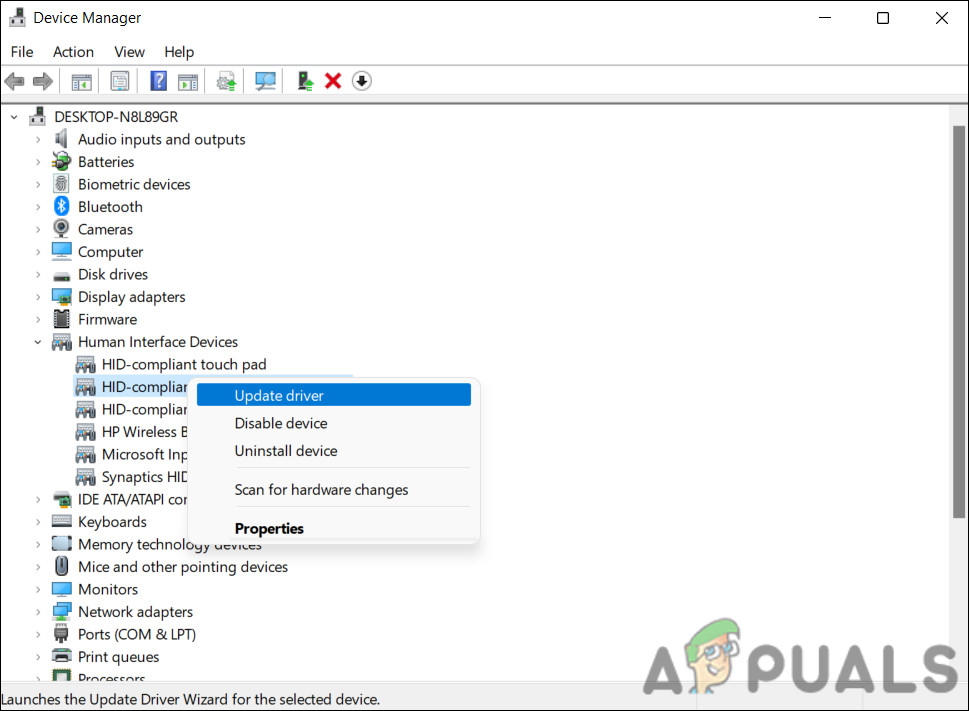The width and height of the screenshot is (969, 711).
Task: Click the Properties toolbar icon
Action: pos(119,80)
